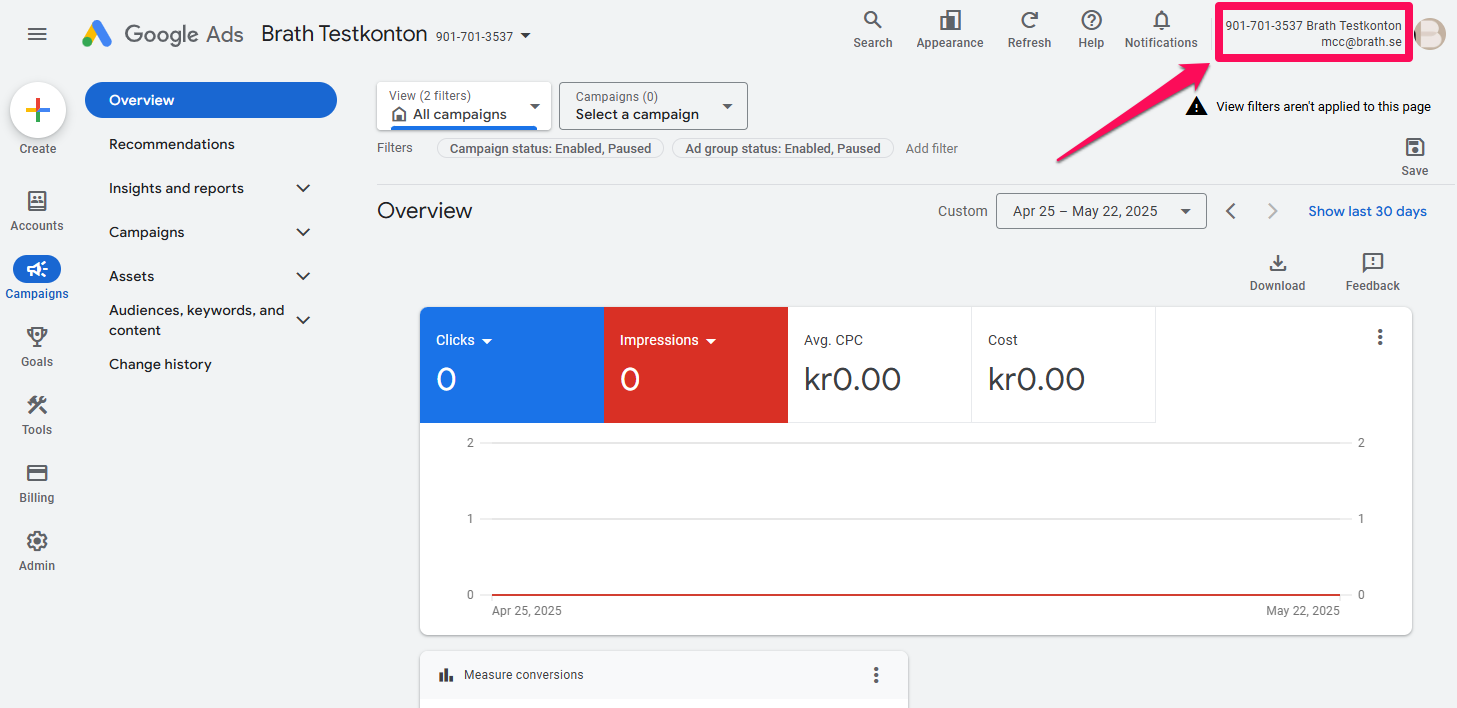The height and width of the screenshot is (708, 1457).
Task: Edit Campaign status filter chip
Action: tap(551, 148)
